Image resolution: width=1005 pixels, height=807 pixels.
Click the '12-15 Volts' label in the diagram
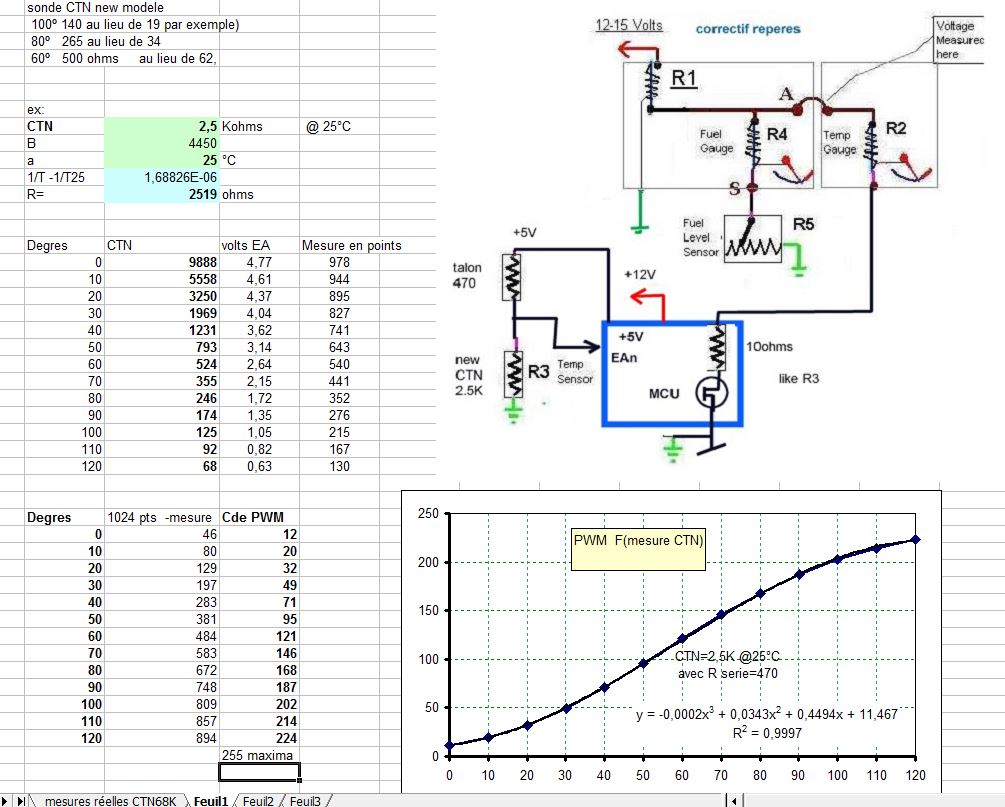pos(629,25)
